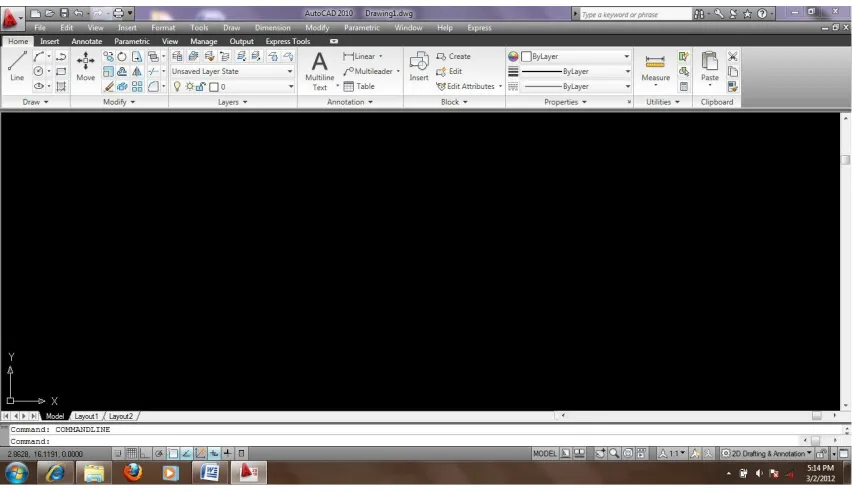Image resolution: width=854 pixels, height=492 pixels.
Task: Click the Help question mark icon
Action: [762, 14]
